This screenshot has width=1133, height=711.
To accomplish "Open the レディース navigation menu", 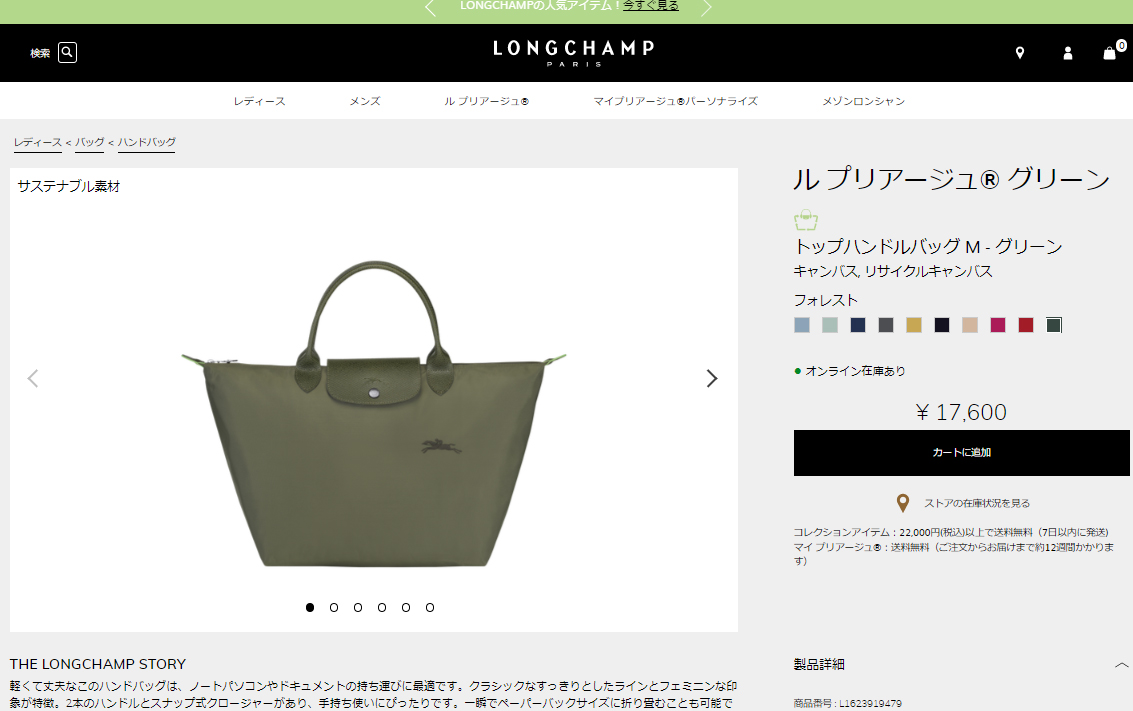I will click(259, 101).
